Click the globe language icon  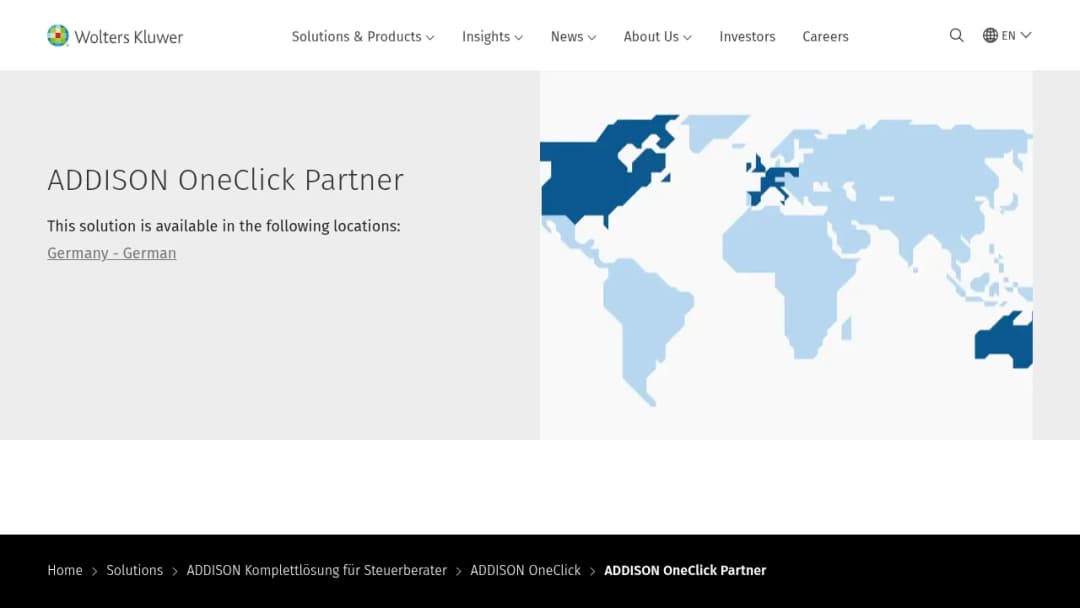click(x=990, y=35)
